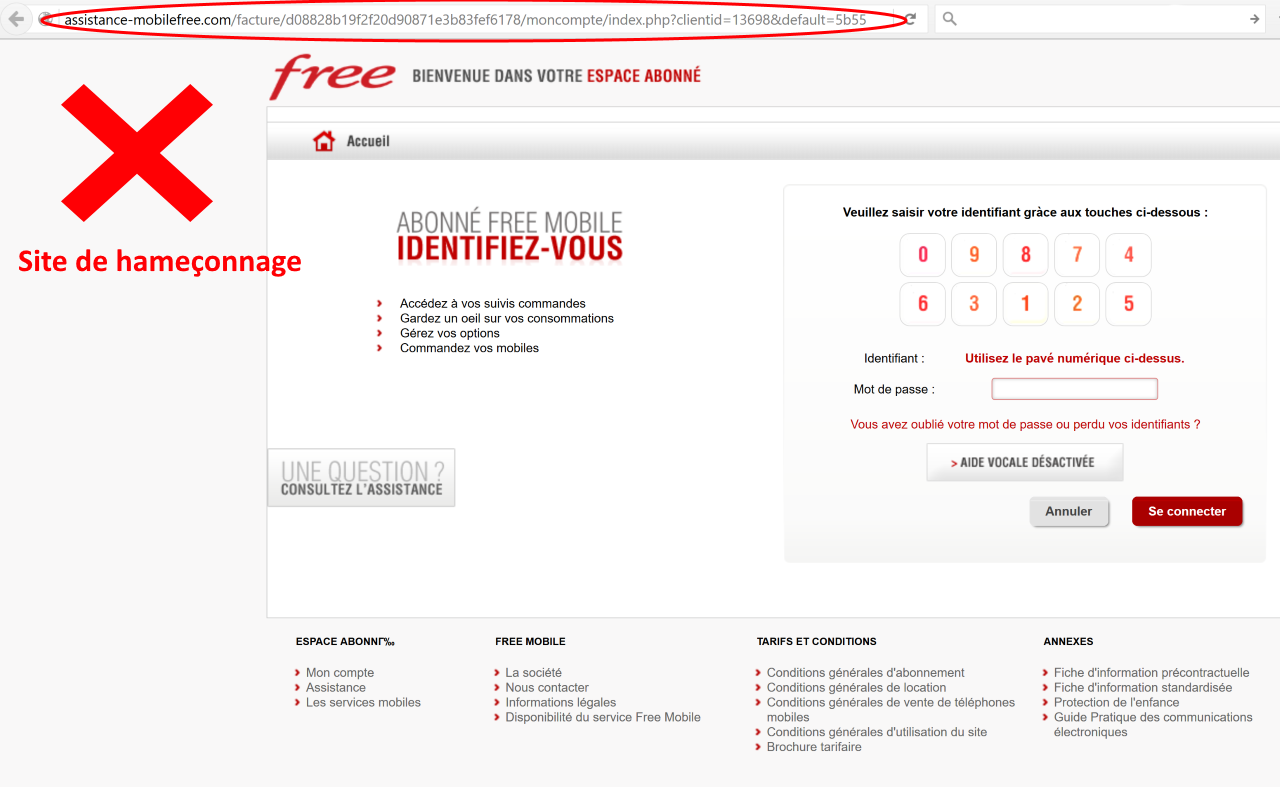The image size is (1280, 787).
Task: Open the Accueil menu item
Action: 368,141
